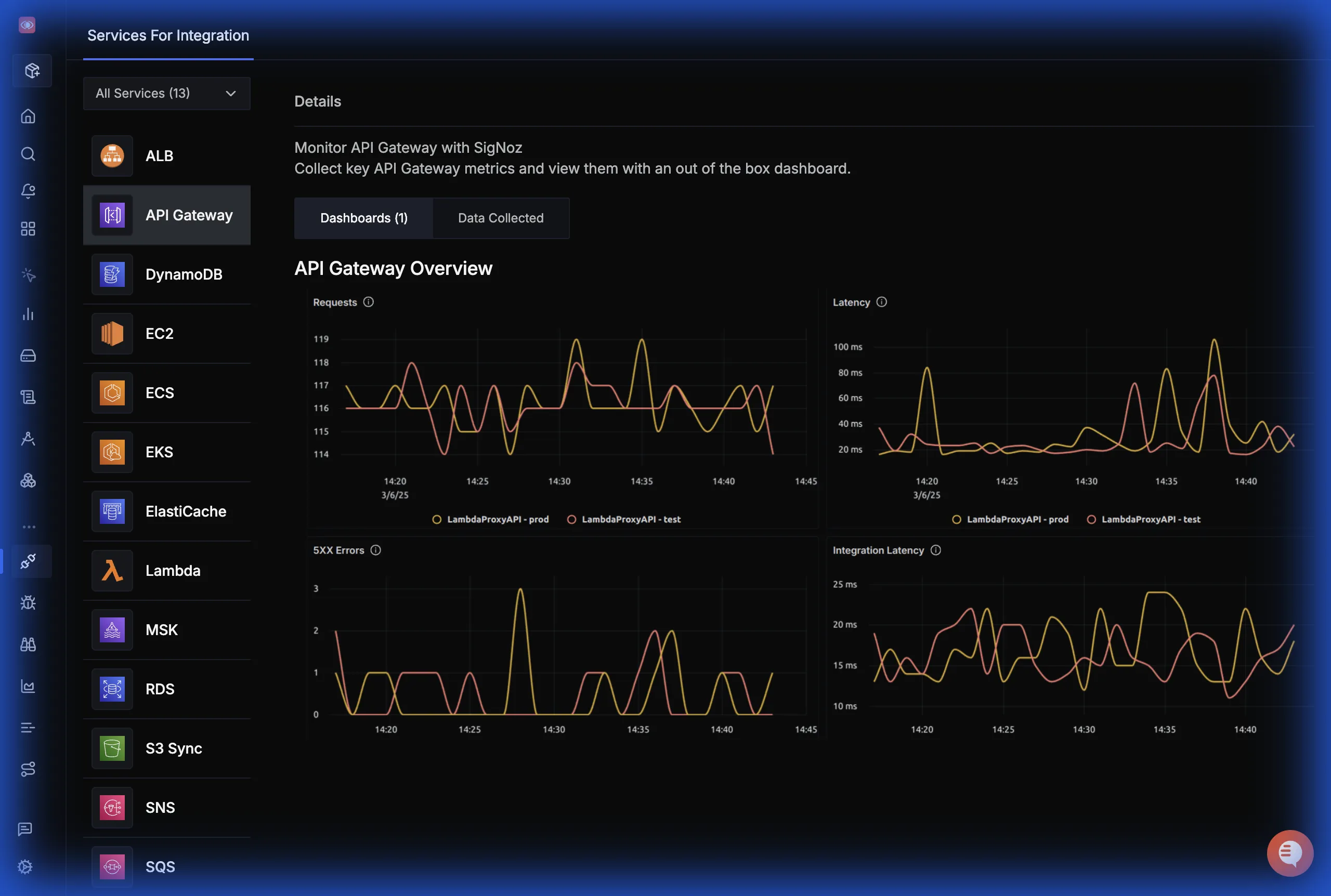This screenshot has width=1331, height=896.
Task: Switch to Data Collected tab
Action: [501, 218]
